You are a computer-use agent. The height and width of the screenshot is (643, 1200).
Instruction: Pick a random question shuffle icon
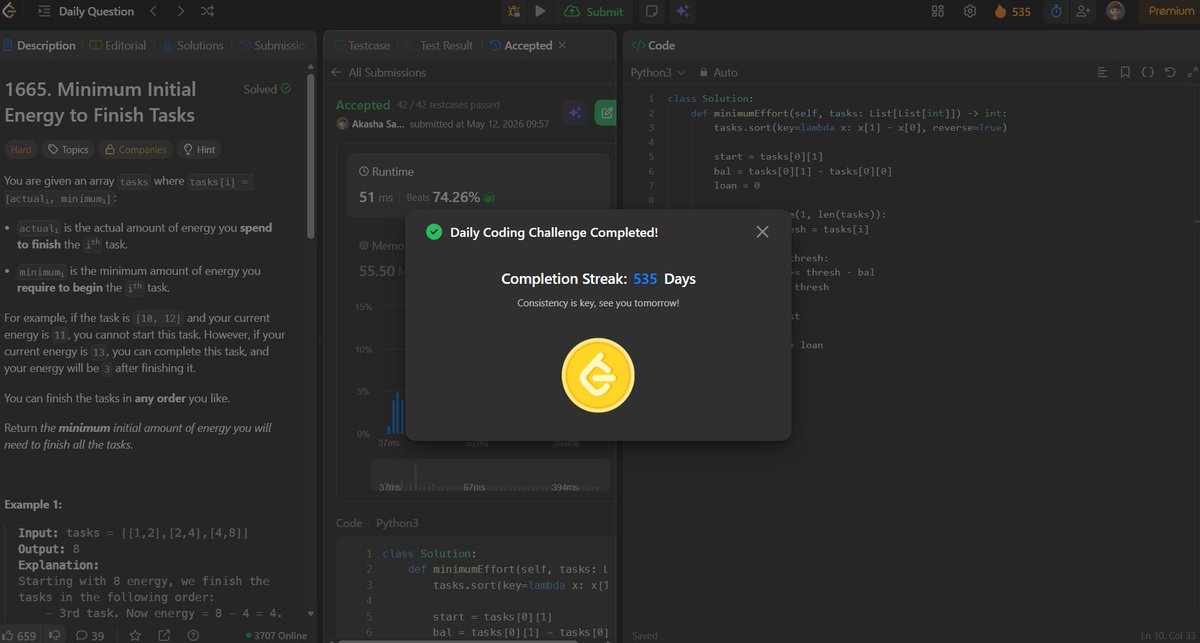point(207,11)
